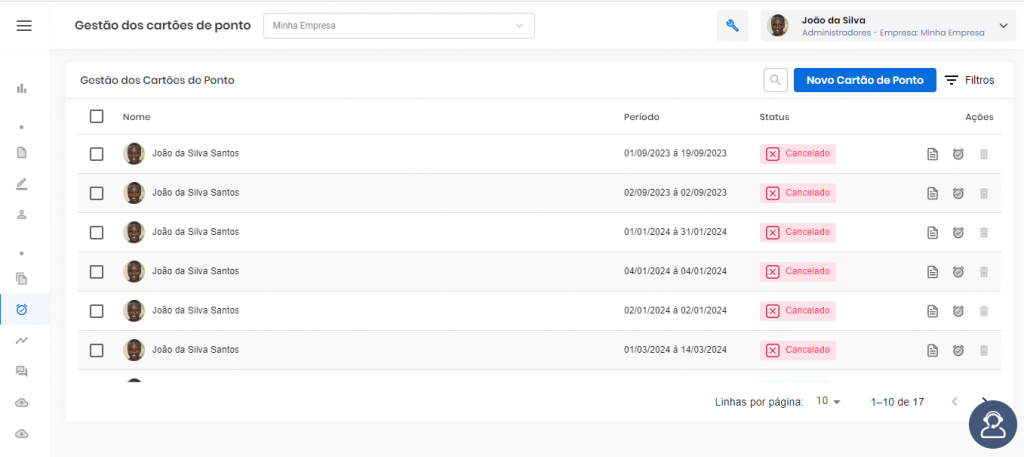1024x457 pixels.
Task: Click clock icon for 02/01/2024 à 02/01/2024 row
Action: (x=958, y=311)
